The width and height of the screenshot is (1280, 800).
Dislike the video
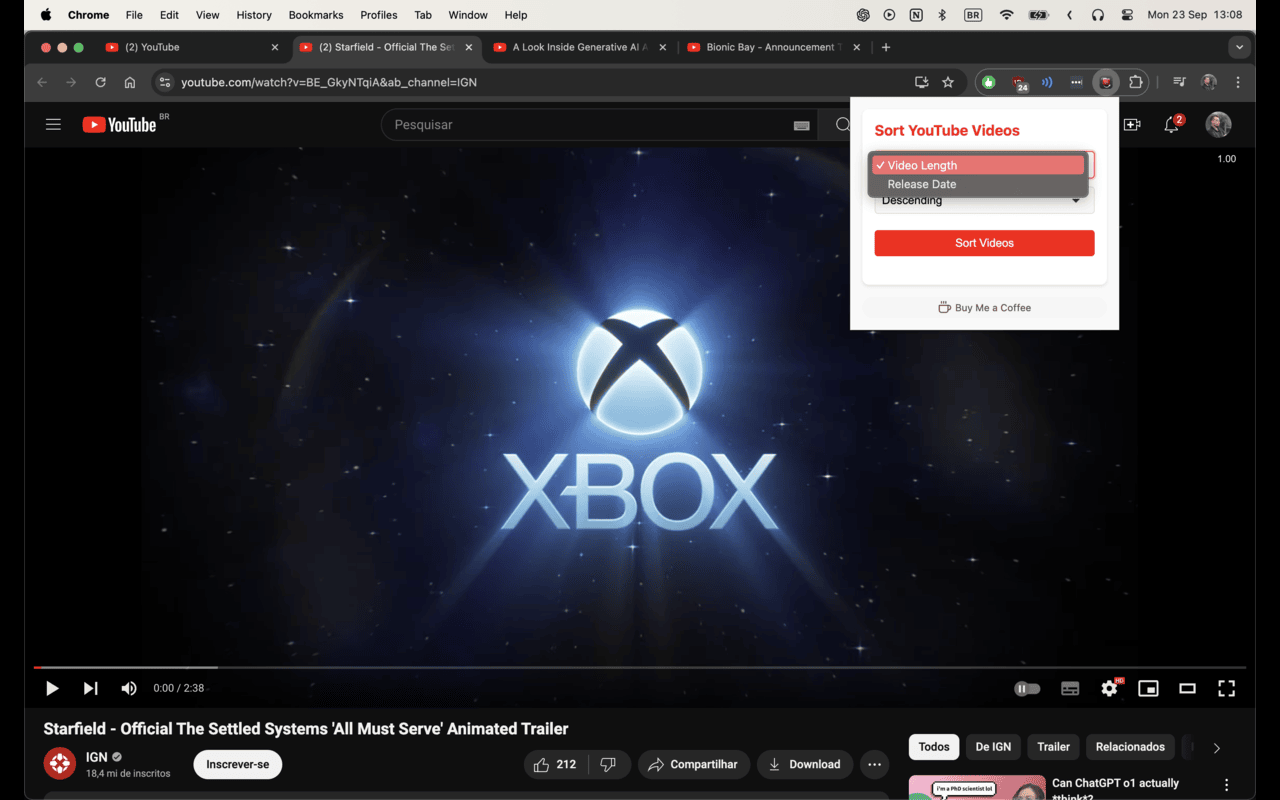click(609, 764)
